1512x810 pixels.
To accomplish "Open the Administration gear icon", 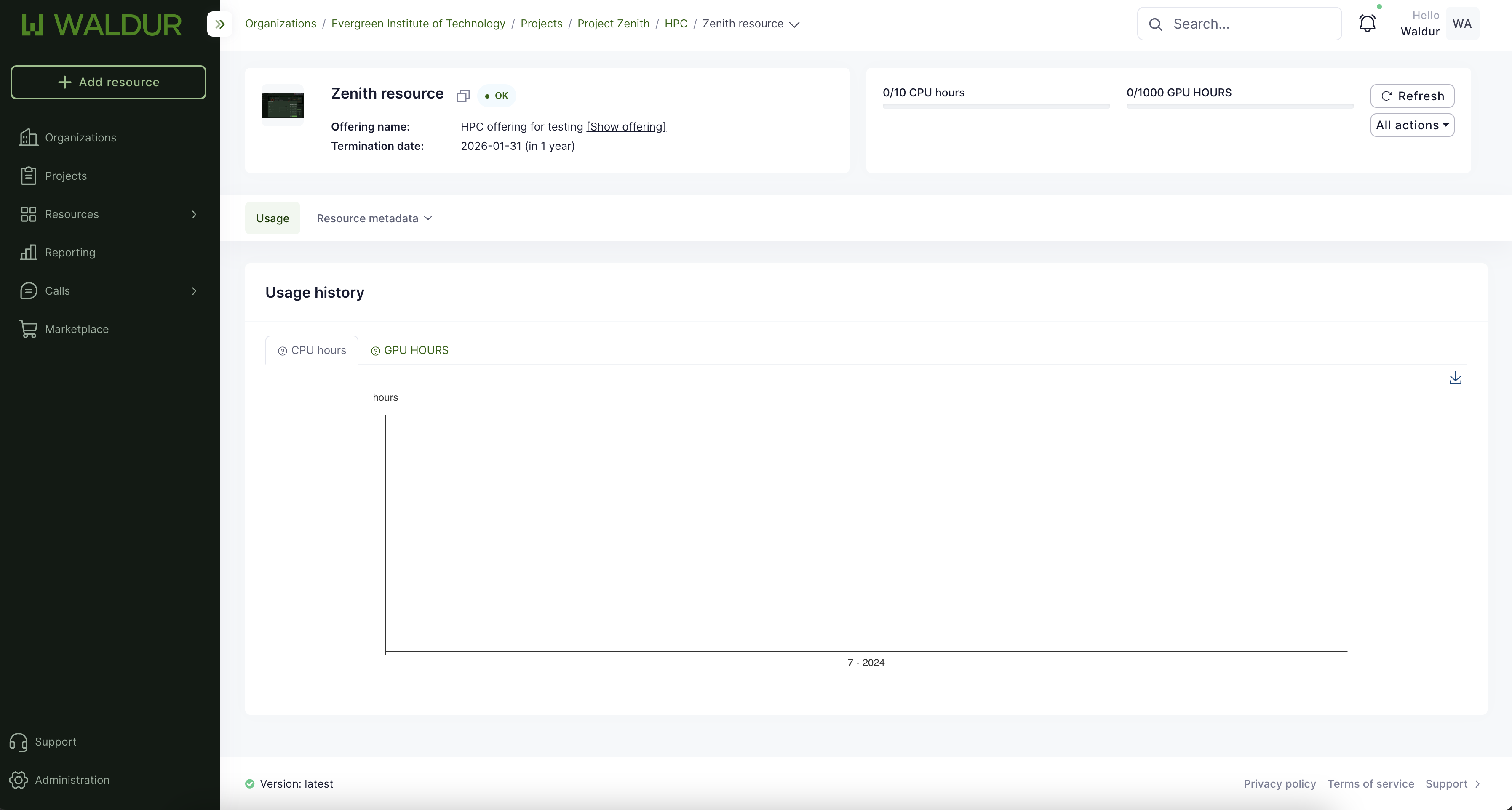I will 19,780.
